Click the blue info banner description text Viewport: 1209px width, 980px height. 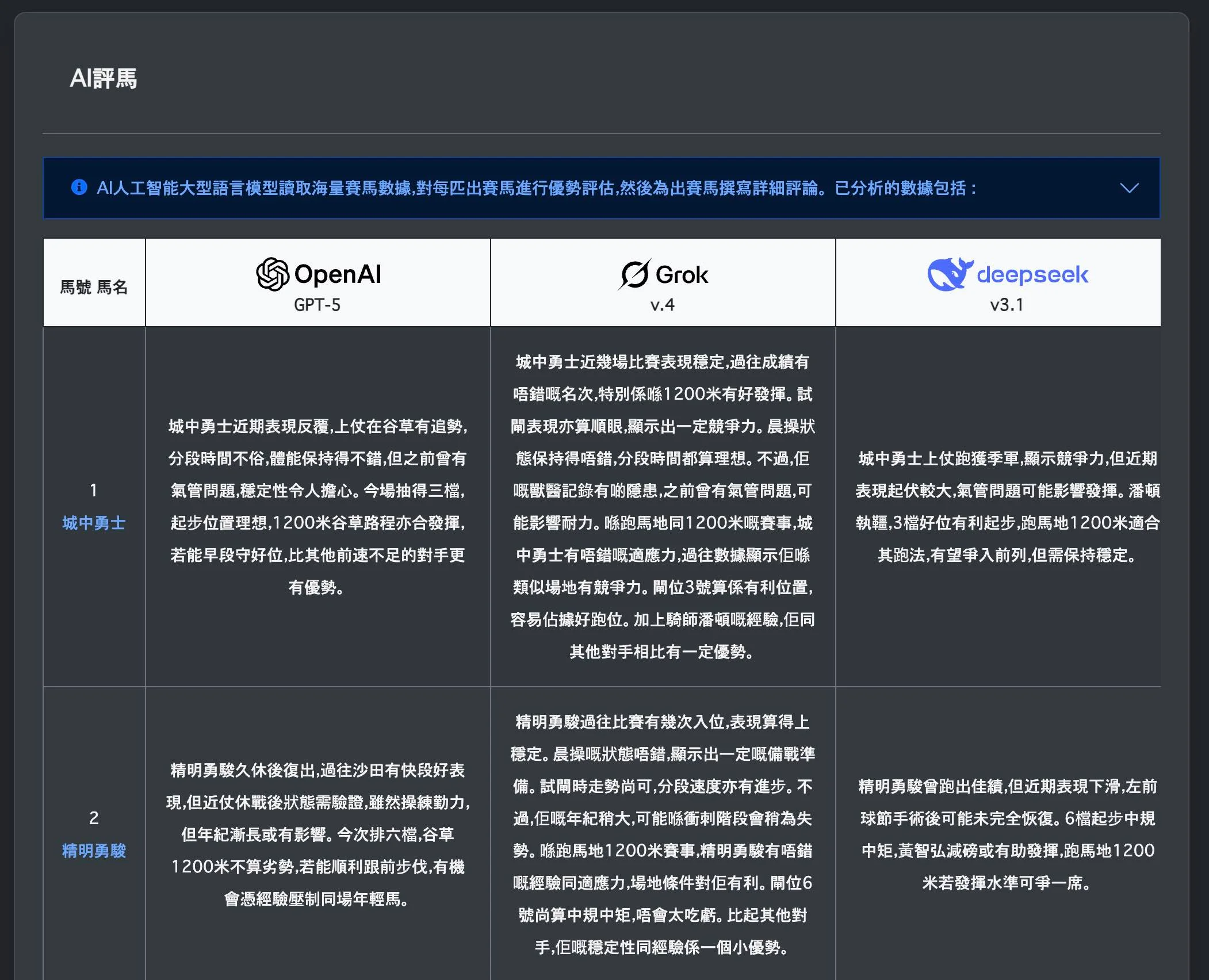(x=535, y=188)
